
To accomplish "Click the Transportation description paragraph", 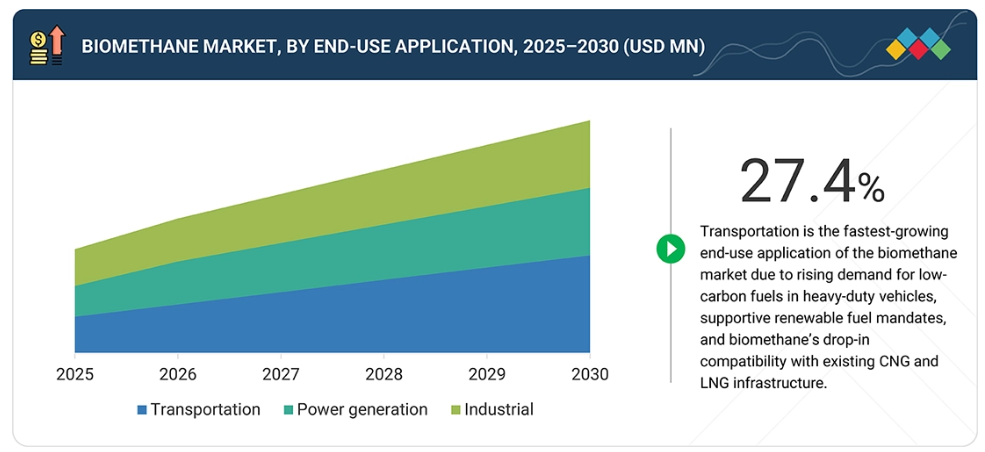I will pyautogui.click(x=822, y=306).
